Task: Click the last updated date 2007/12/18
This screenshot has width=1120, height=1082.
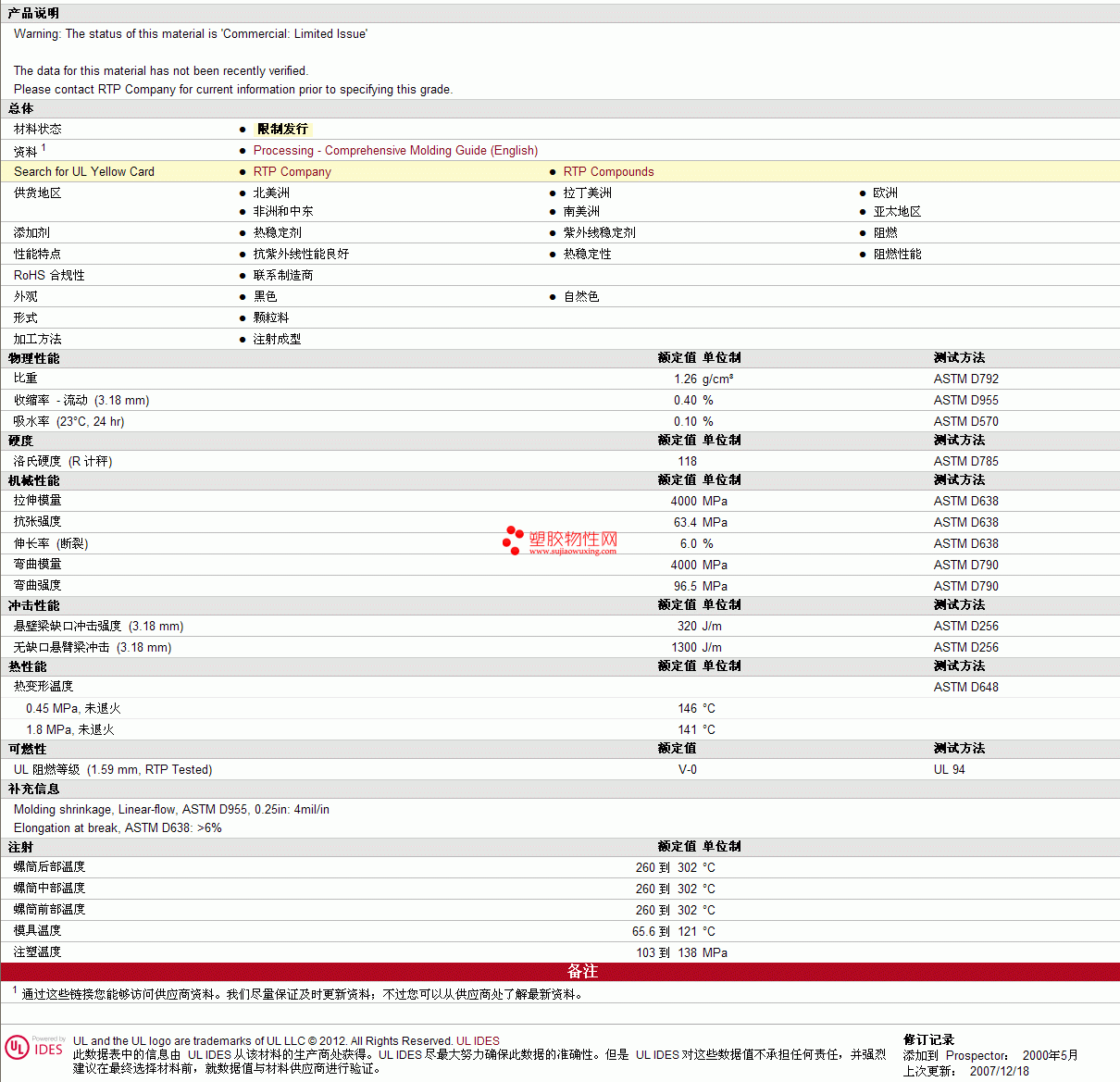Action: point(1000,1071)
